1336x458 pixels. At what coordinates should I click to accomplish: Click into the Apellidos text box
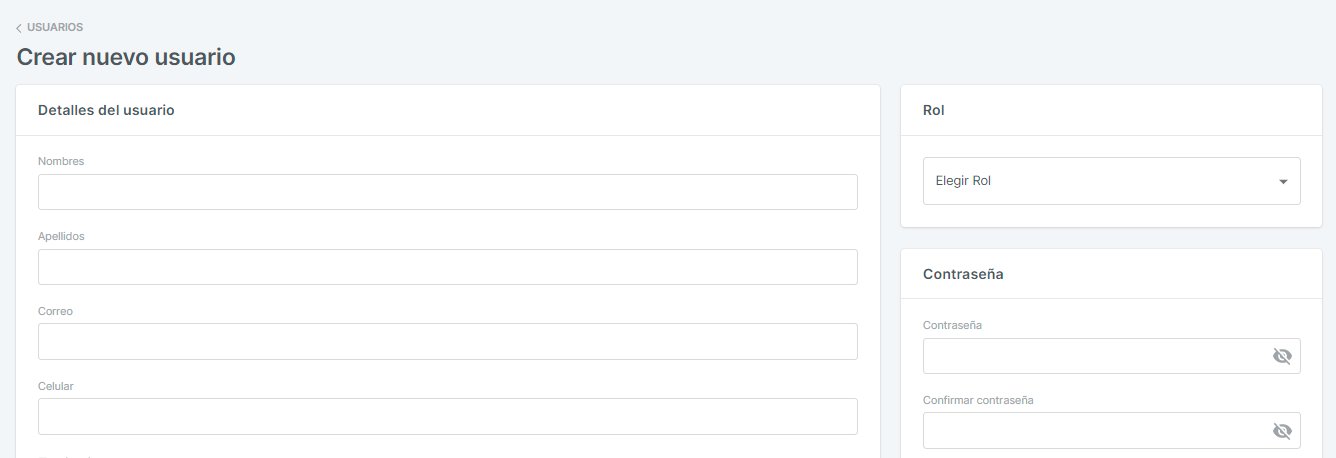[447, 267]
